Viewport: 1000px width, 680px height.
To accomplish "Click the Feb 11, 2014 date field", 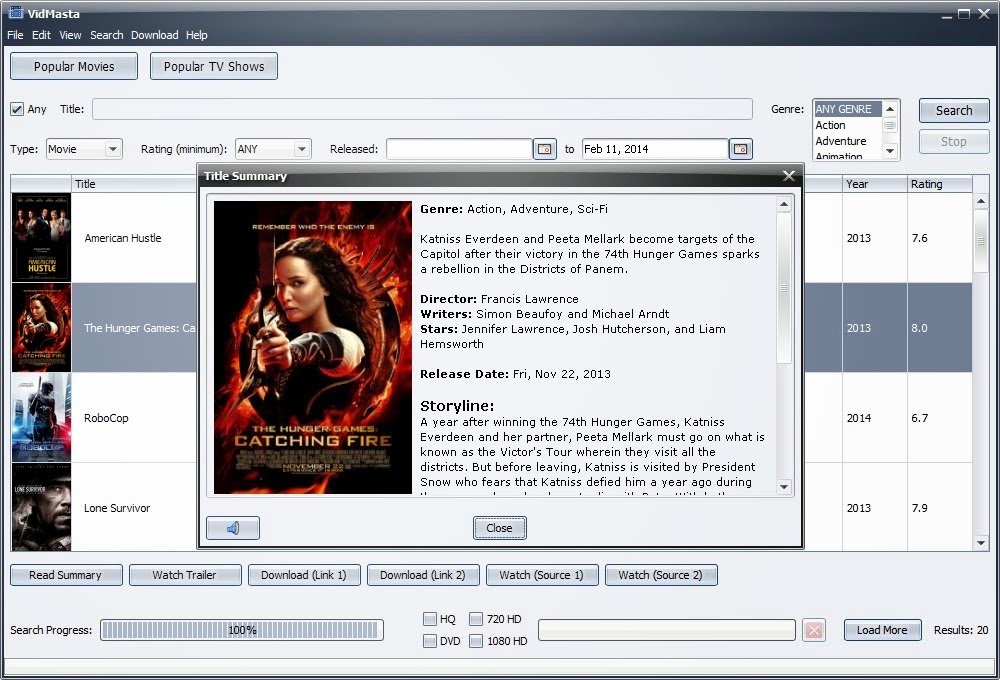I will click(655, 149).
